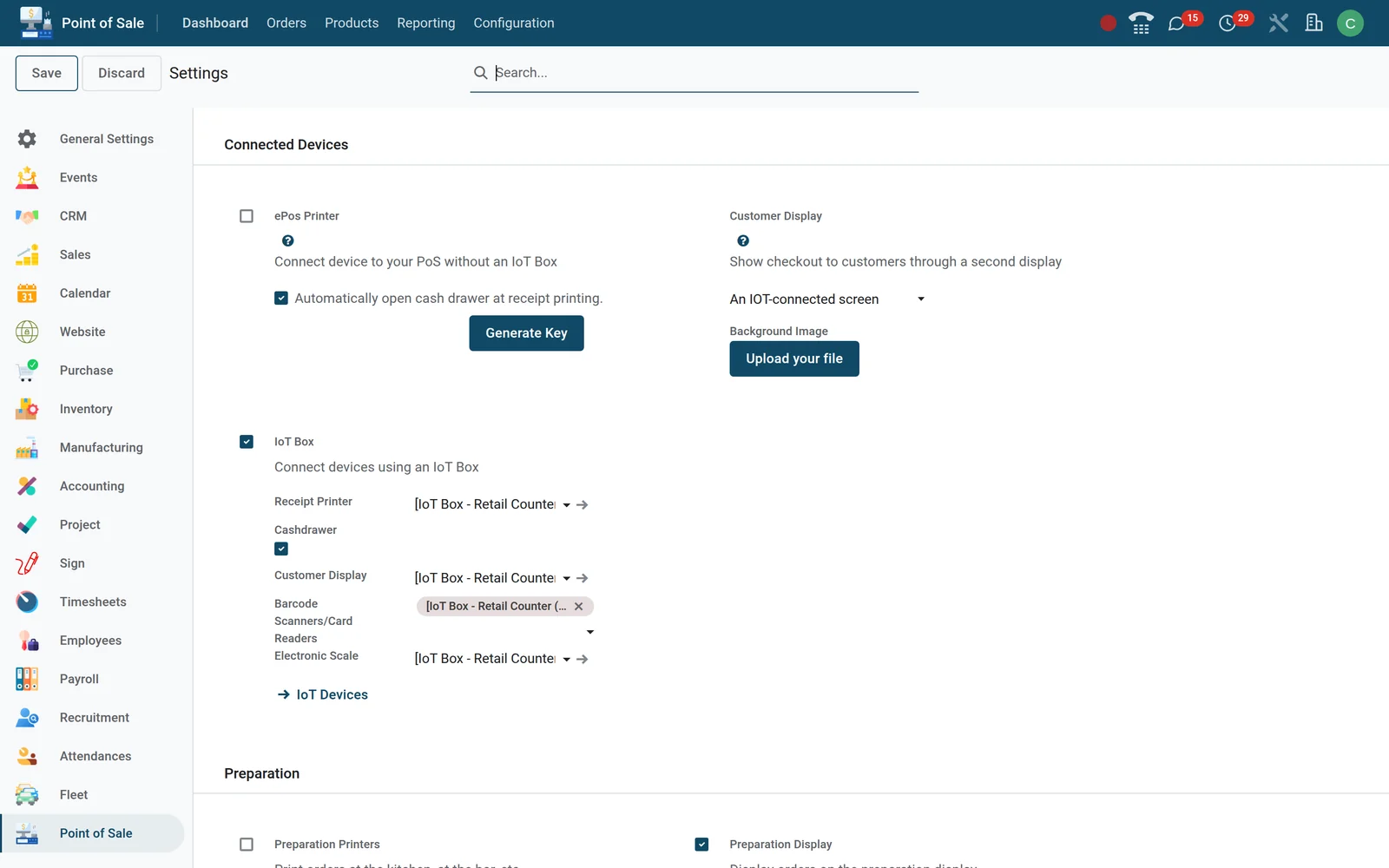The image size is (1389, 868).
Task: Click the Customer Display help question icon
Action: click(743, 240)
